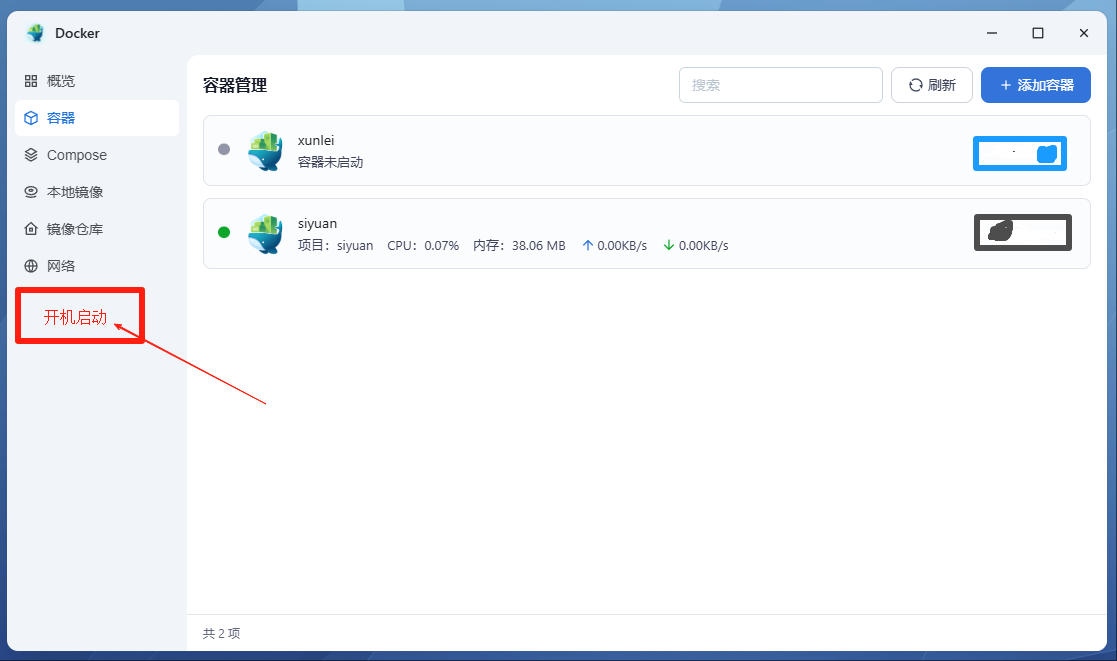The width and height of the screenshot is (1117, 661).
Task: Open the Compose section
Action: 96,155
